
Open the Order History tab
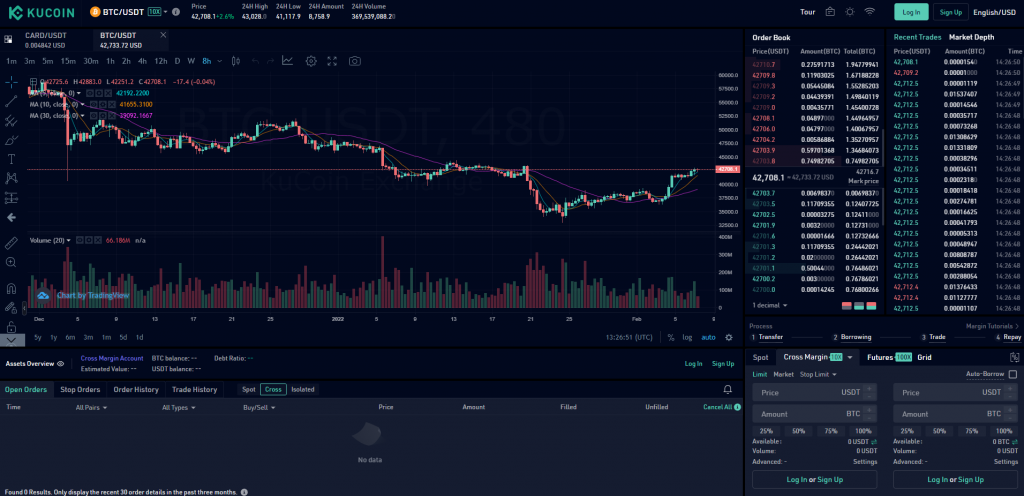(x=136, y=390)
